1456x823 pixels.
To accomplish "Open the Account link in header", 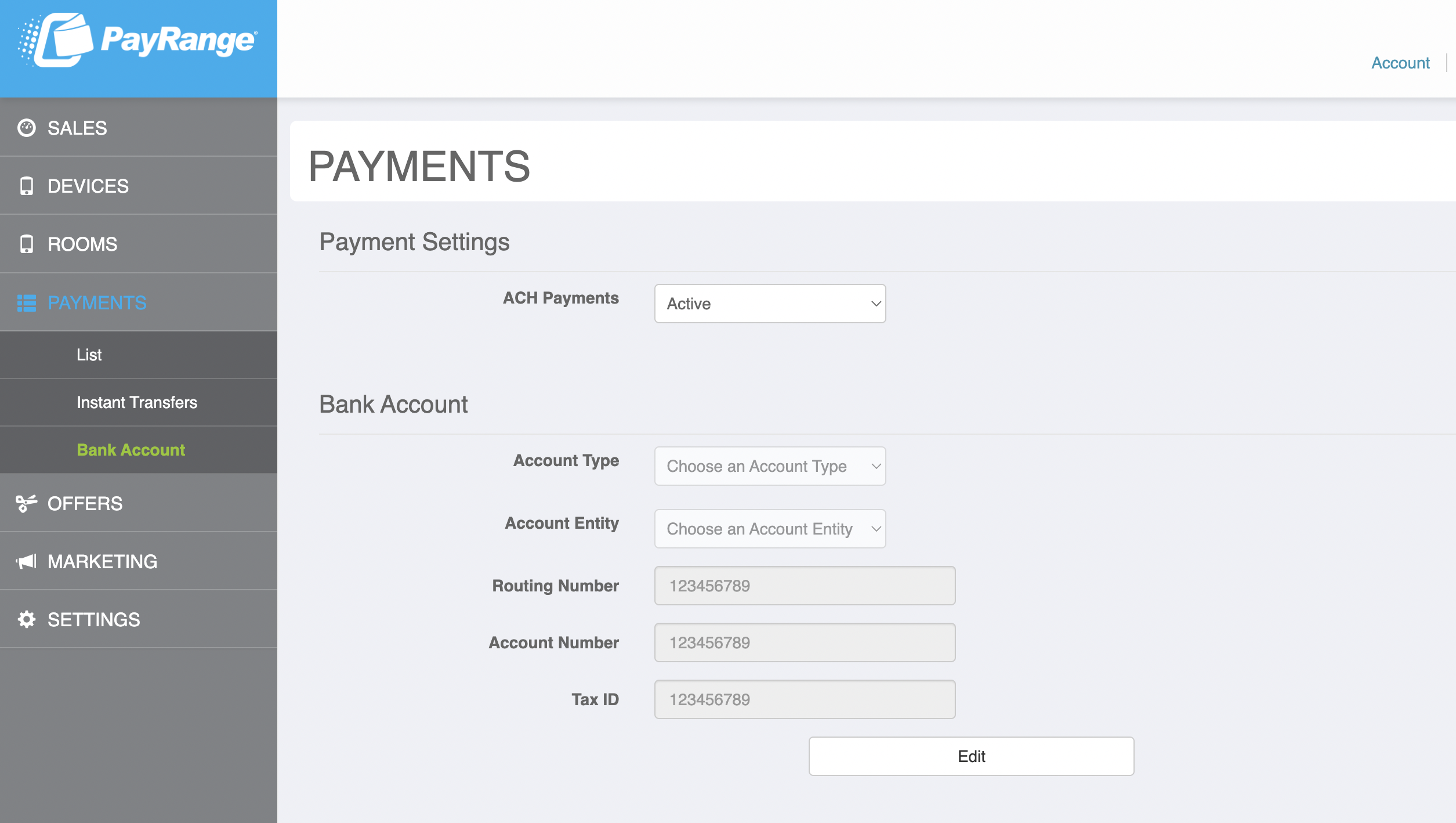I will pos(1400,63).
